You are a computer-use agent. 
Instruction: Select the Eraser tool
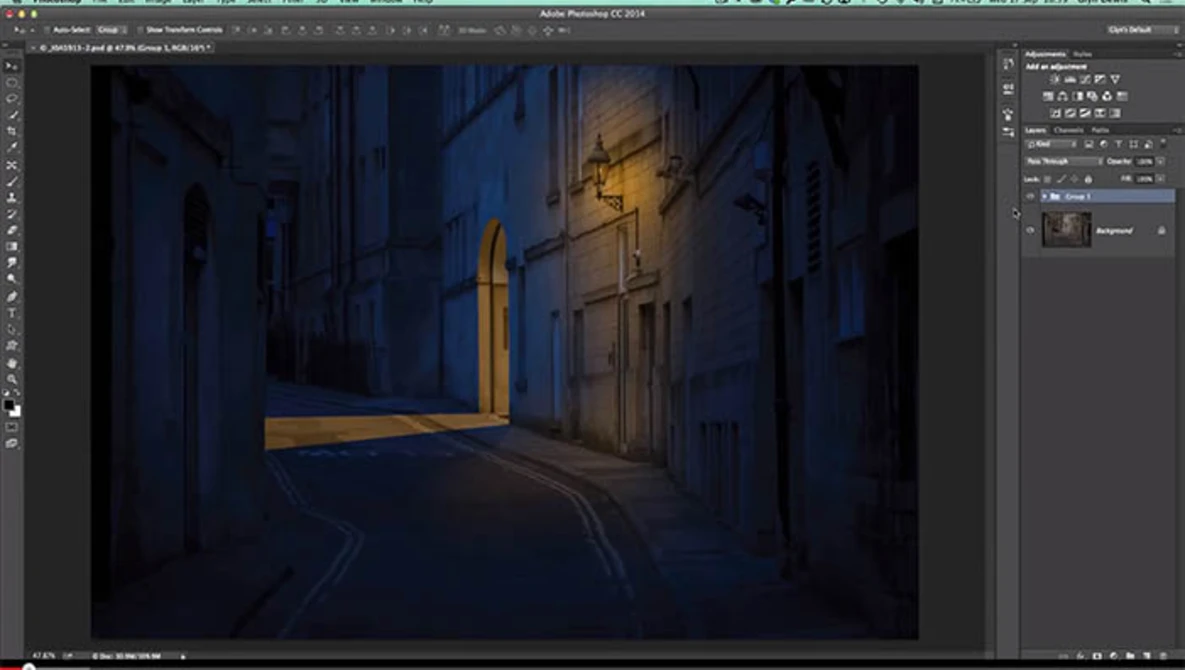point(11,230)
